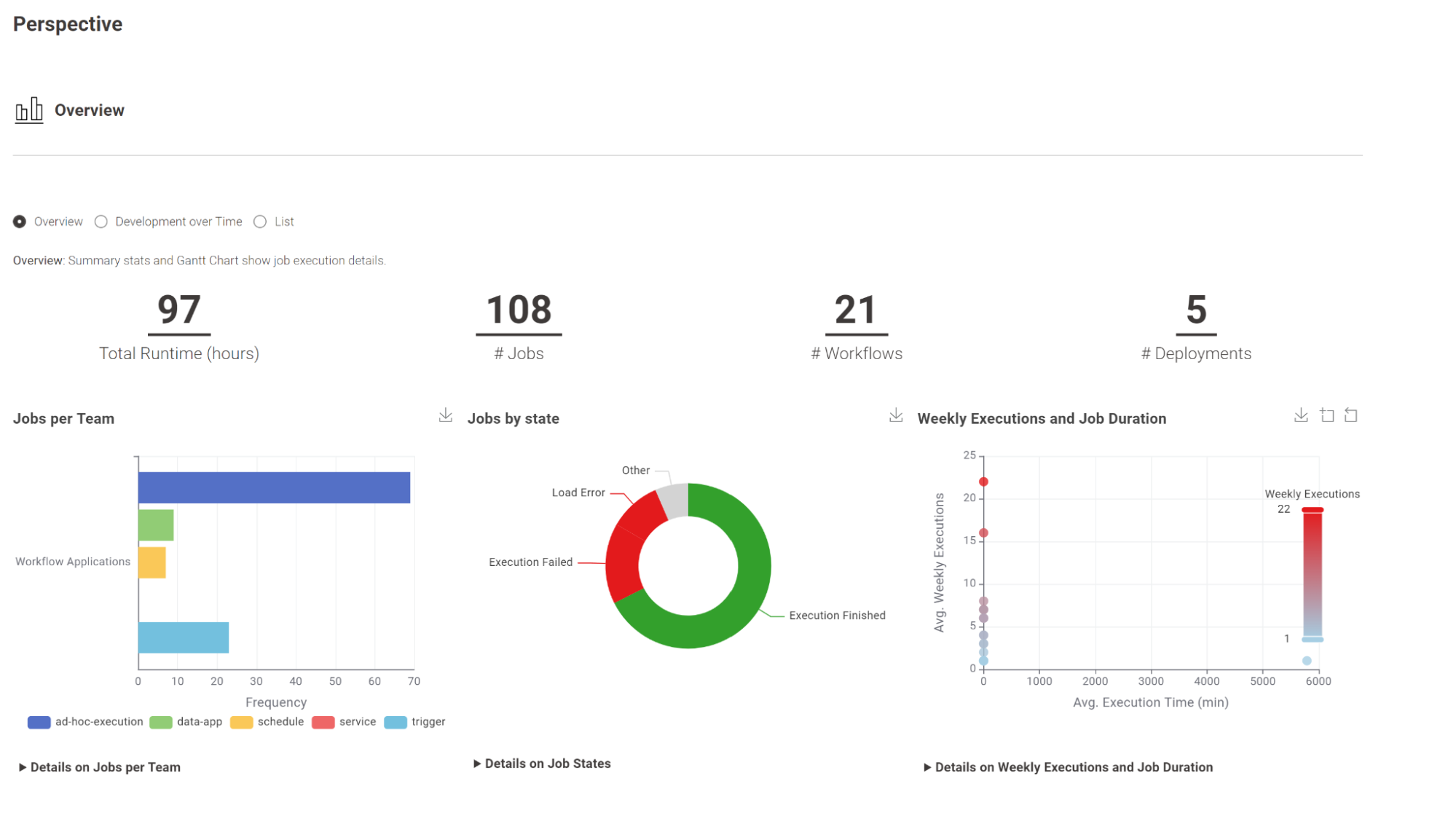Select the List radio button

(260, 221)
